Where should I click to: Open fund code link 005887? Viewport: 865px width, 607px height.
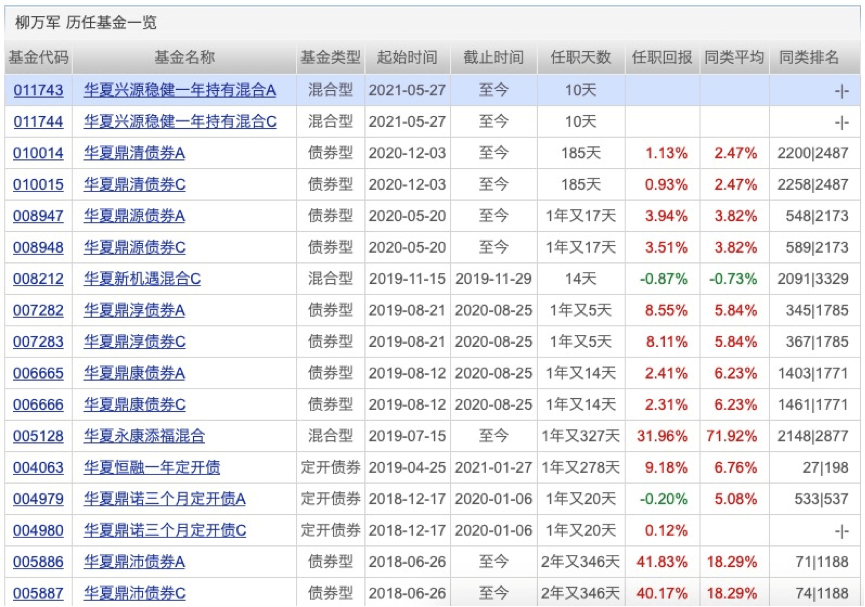[38, 593]
